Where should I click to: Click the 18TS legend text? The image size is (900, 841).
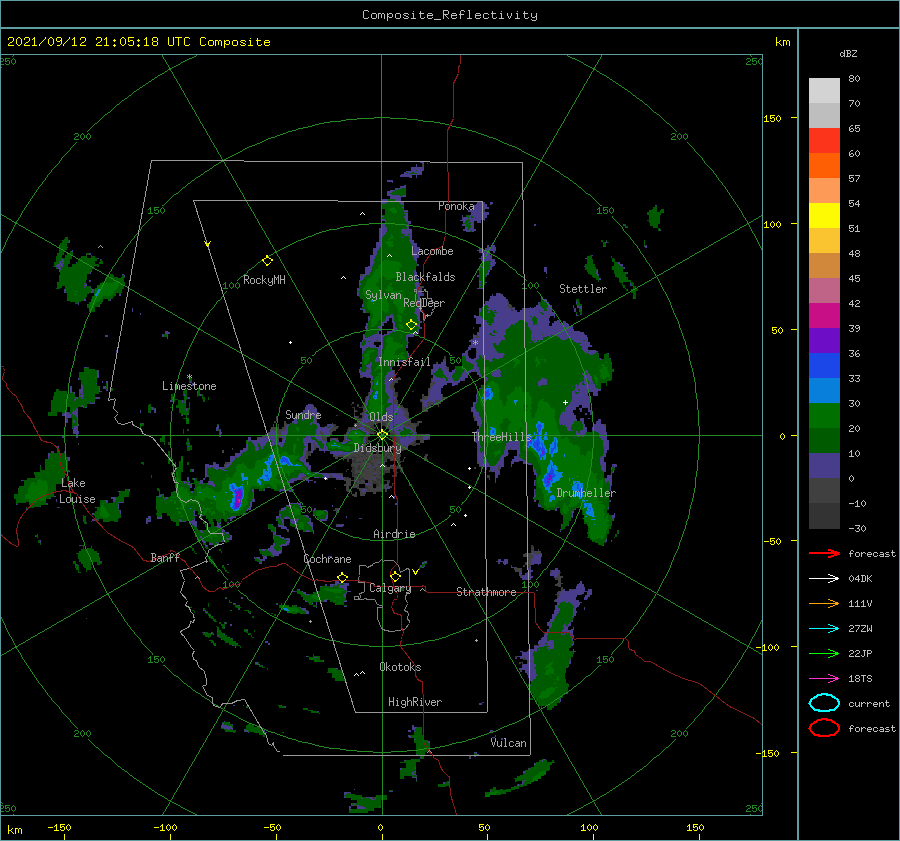pos(860,679)
